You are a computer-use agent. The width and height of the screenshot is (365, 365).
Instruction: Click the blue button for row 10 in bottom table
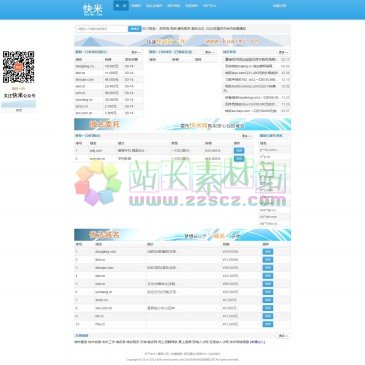coord(268,324)
